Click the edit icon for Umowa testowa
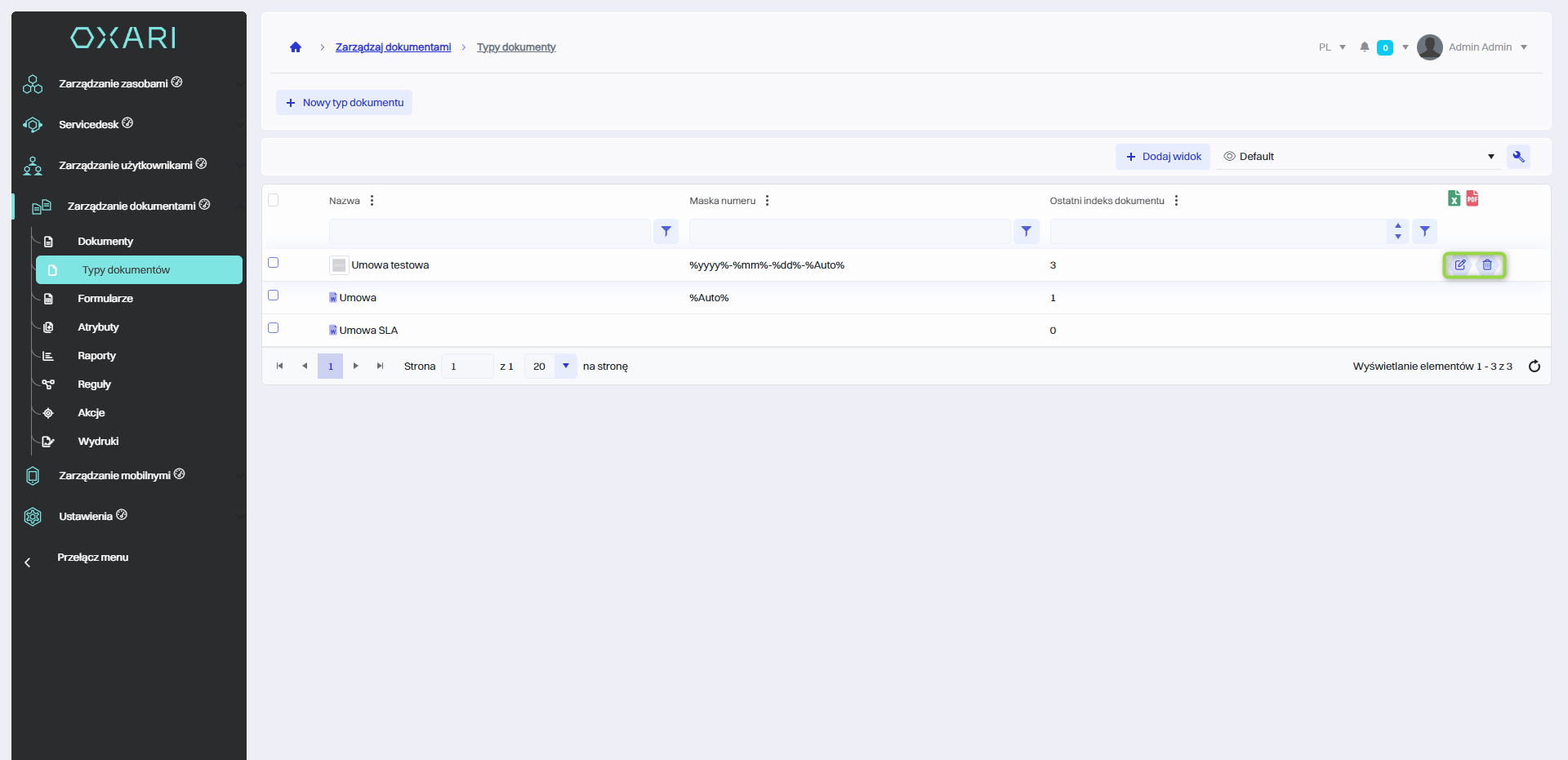This screenshot has width=1568, height=760. (1460, 264)
